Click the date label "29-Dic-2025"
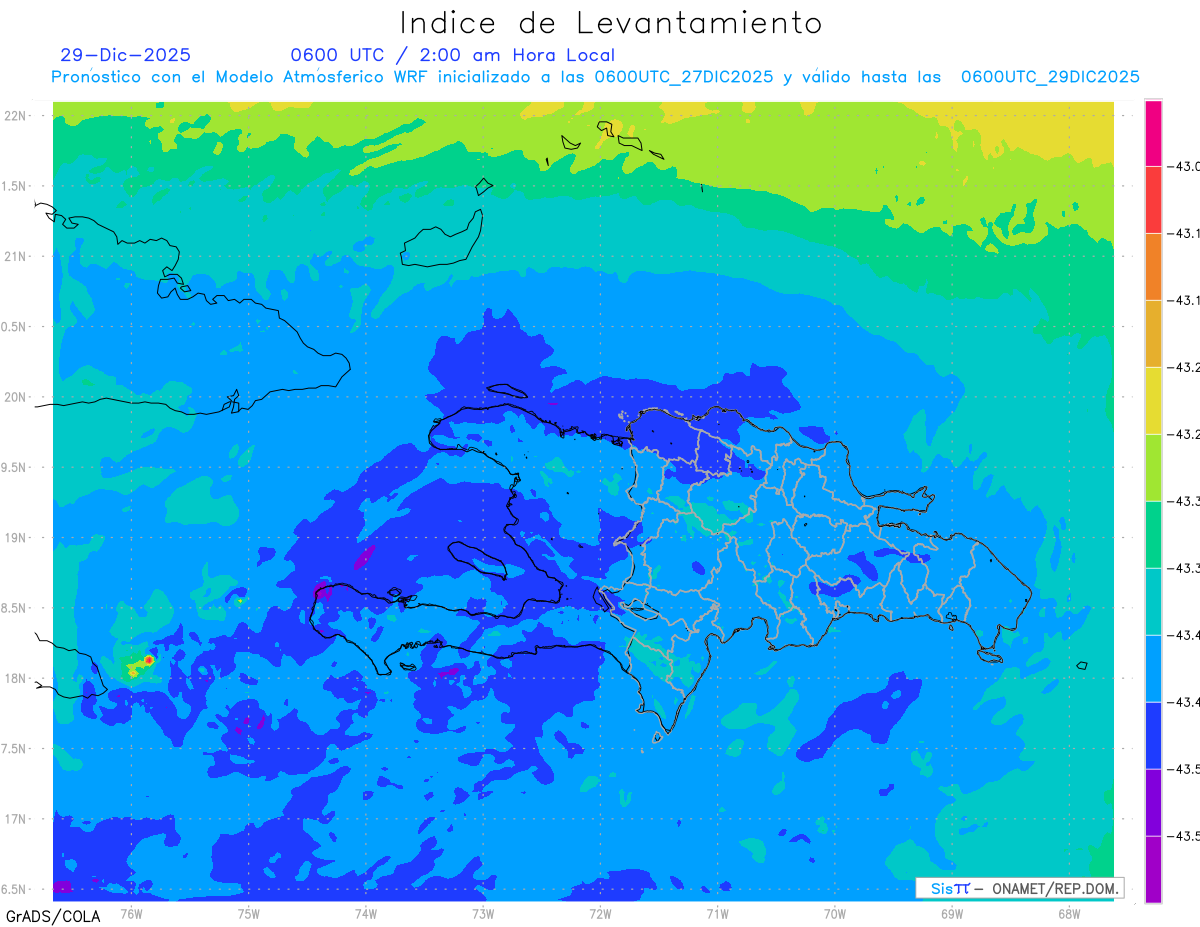 [x=125, y=55]
